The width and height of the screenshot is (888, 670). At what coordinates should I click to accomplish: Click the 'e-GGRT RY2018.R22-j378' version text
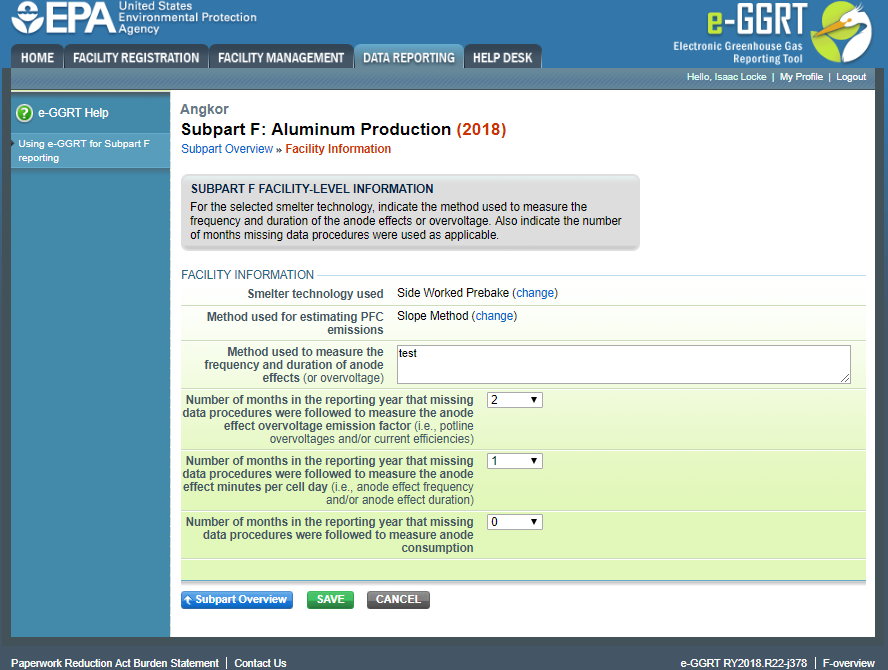(x=744, y=663)
